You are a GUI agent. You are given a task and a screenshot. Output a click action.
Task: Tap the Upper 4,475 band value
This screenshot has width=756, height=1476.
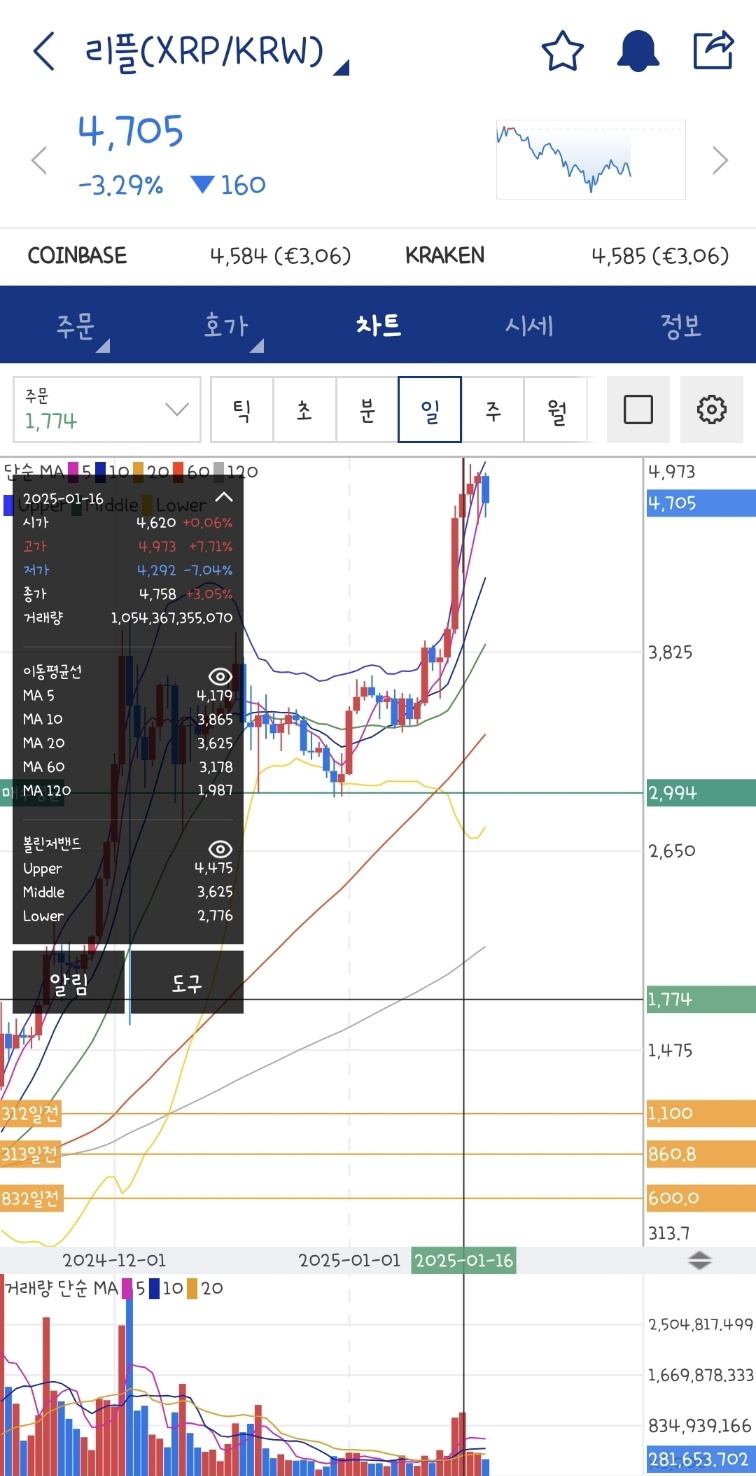point(214,869)
